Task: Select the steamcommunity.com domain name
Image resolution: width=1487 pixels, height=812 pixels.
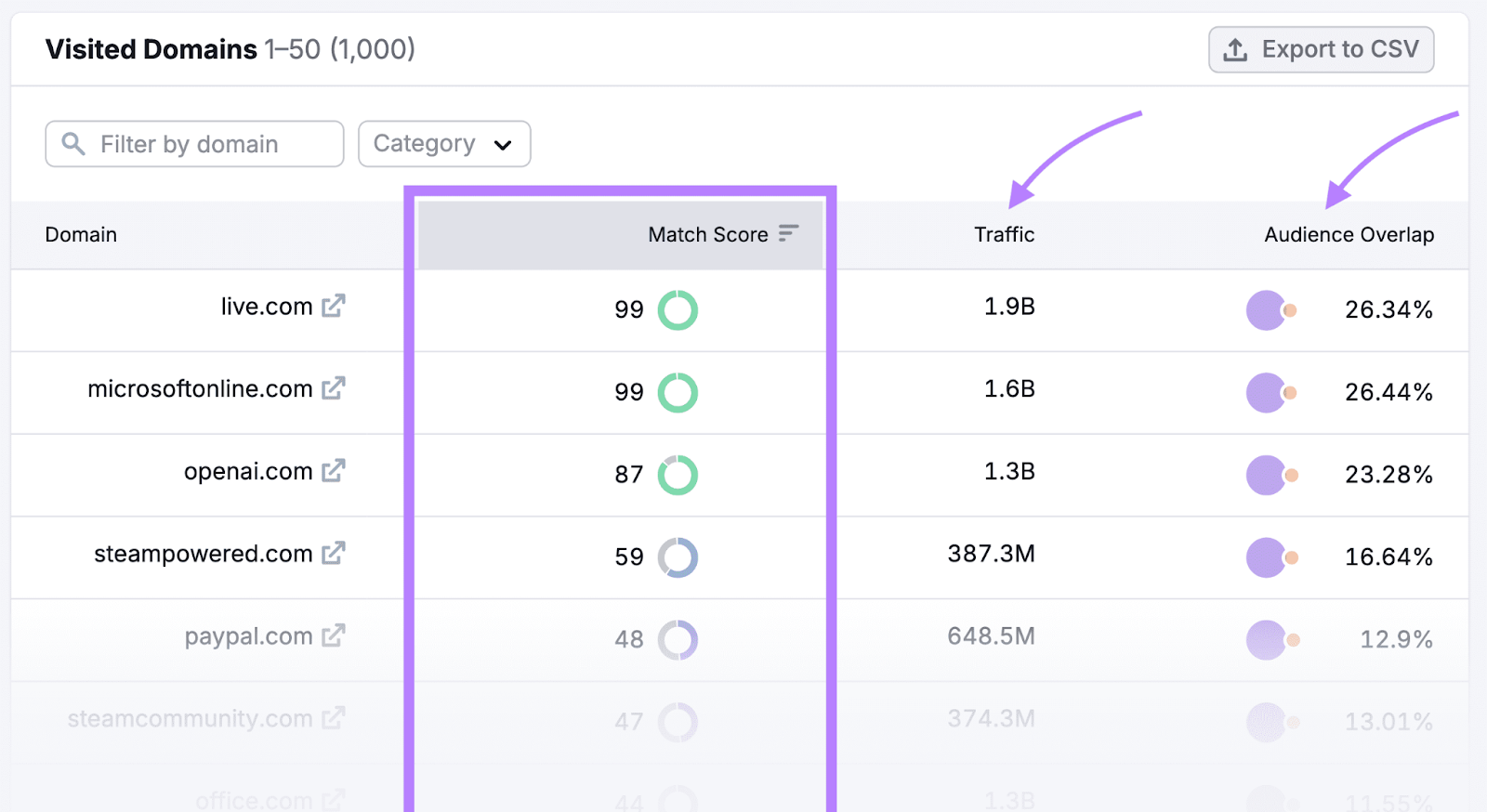Action: tap(190, 718)
